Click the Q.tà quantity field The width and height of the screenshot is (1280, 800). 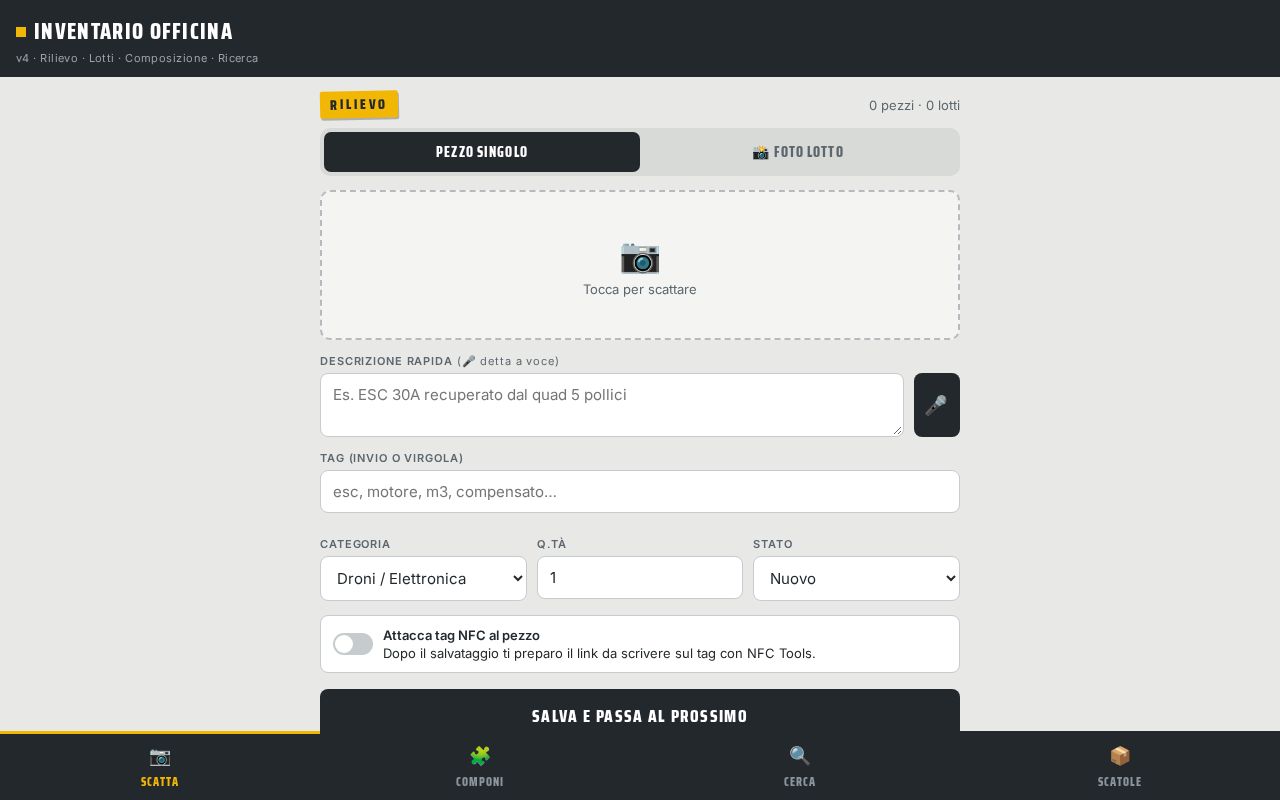coord(640,577)
